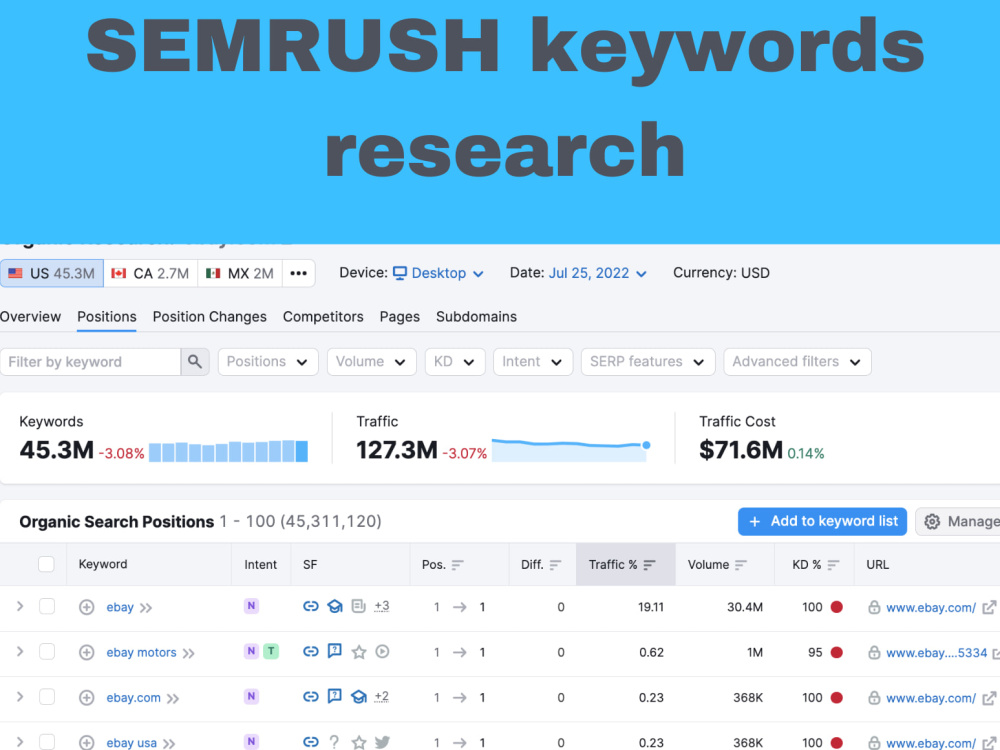Click people also ask icon in ebay.com row

pos(335,696)
